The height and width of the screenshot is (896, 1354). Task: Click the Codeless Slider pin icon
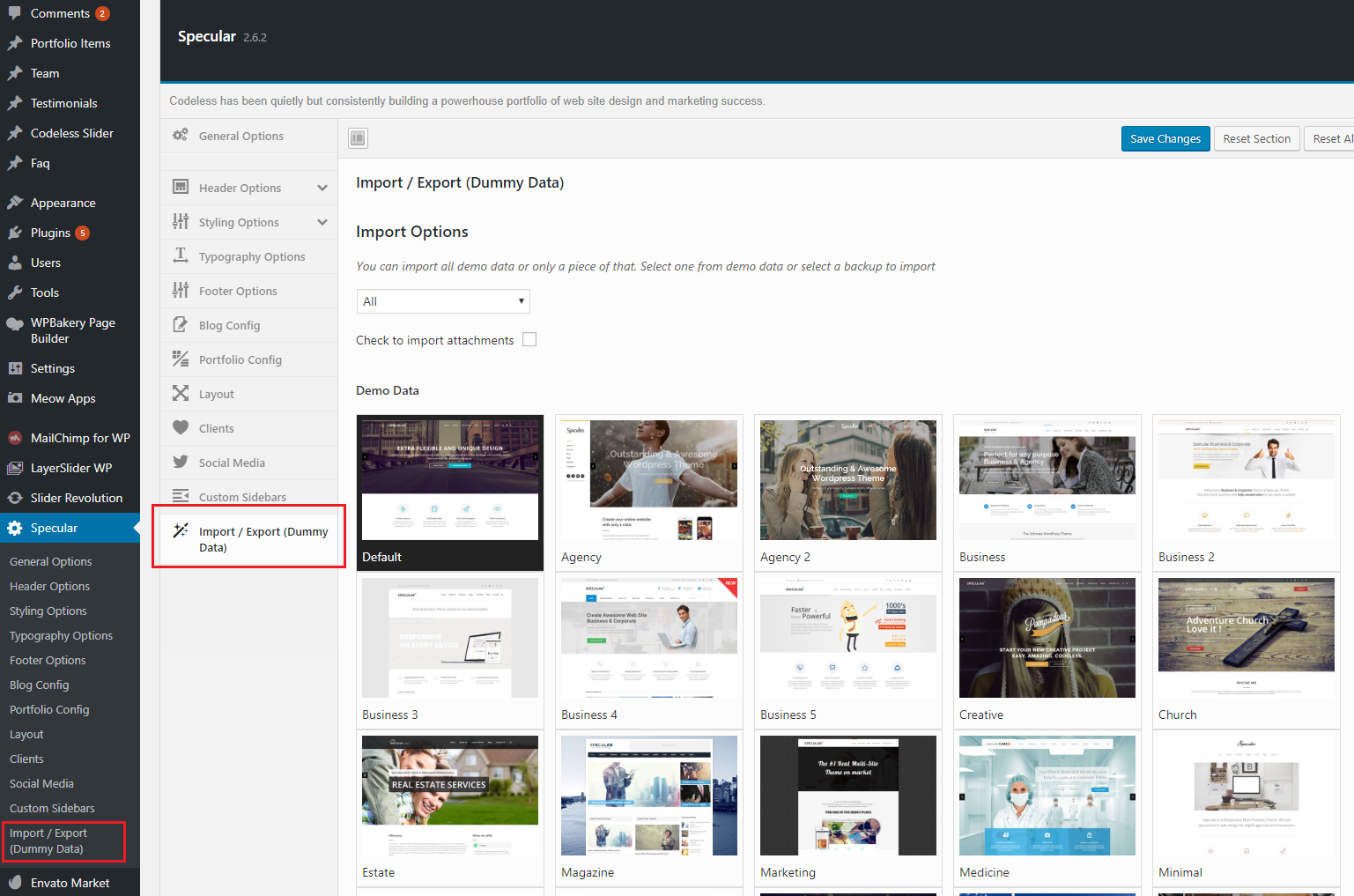[15, 133]
